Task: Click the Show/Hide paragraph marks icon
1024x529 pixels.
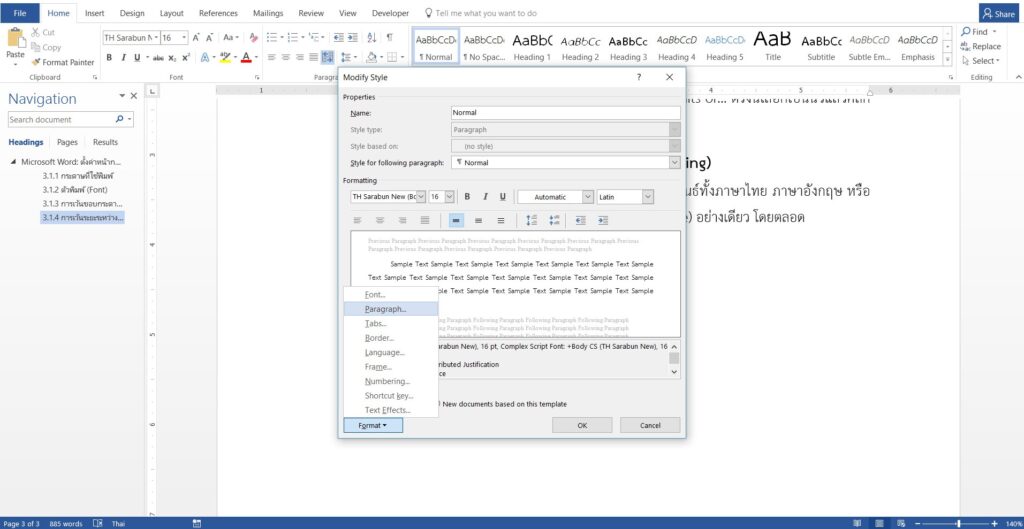Action: (x=389, y=37)
